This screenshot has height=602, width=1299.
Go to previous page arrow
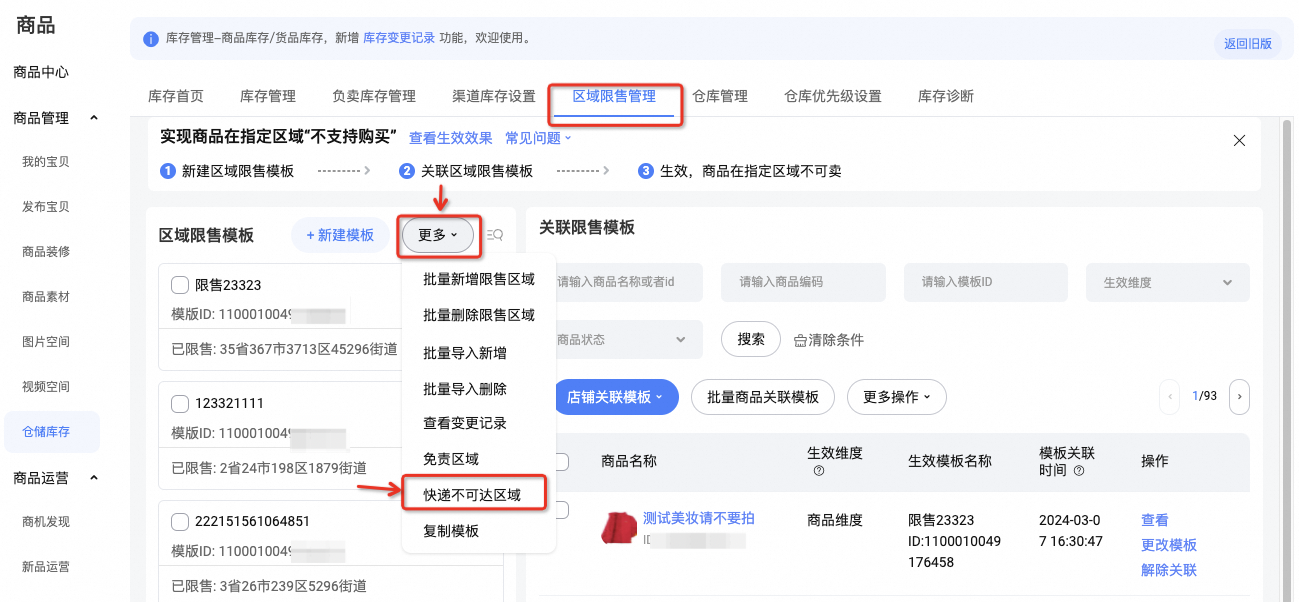point(1170,397)
